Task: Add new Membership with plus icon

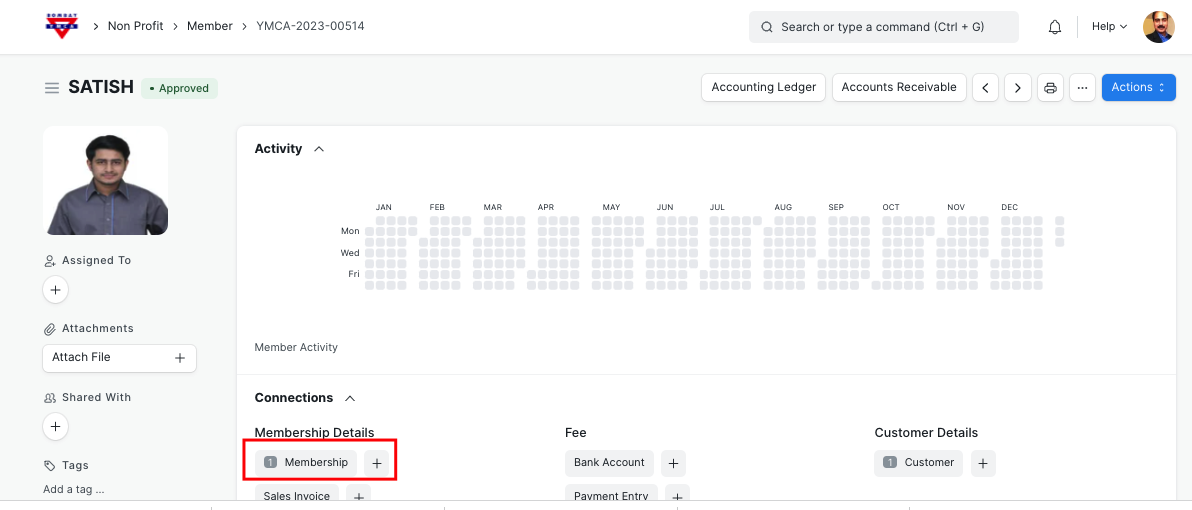Action: click(x=377, y=463)
